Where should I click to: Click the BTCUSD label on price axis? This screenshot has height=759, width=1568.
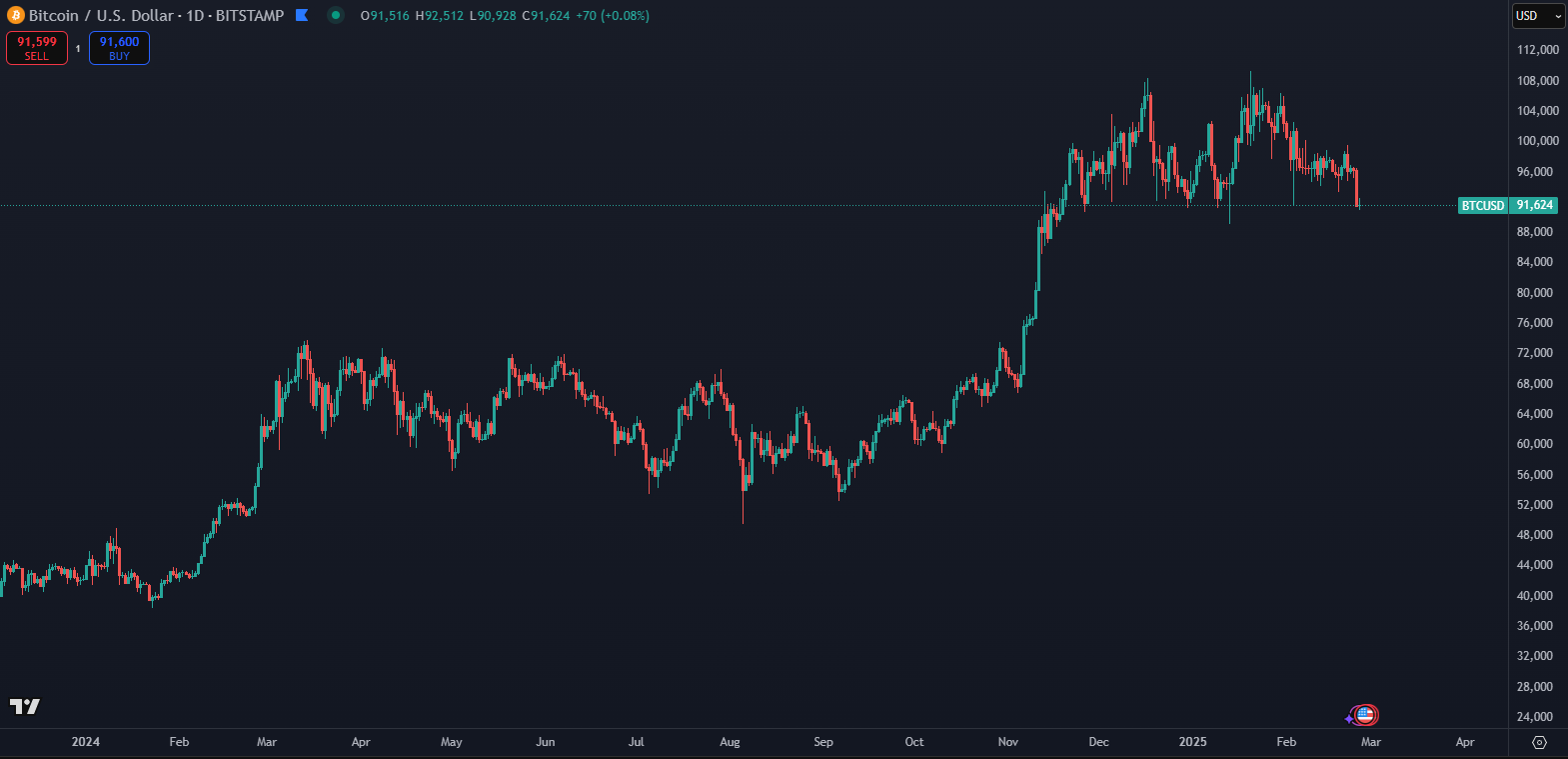click(1483, 205)
